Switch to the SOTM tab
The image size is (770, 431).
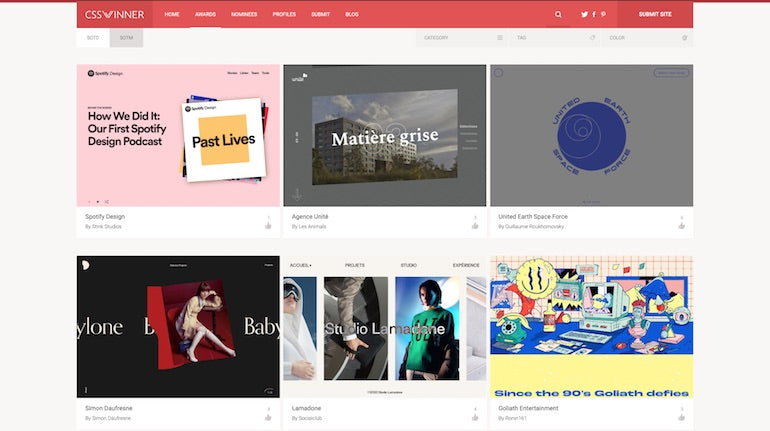[x=126, y=38]
